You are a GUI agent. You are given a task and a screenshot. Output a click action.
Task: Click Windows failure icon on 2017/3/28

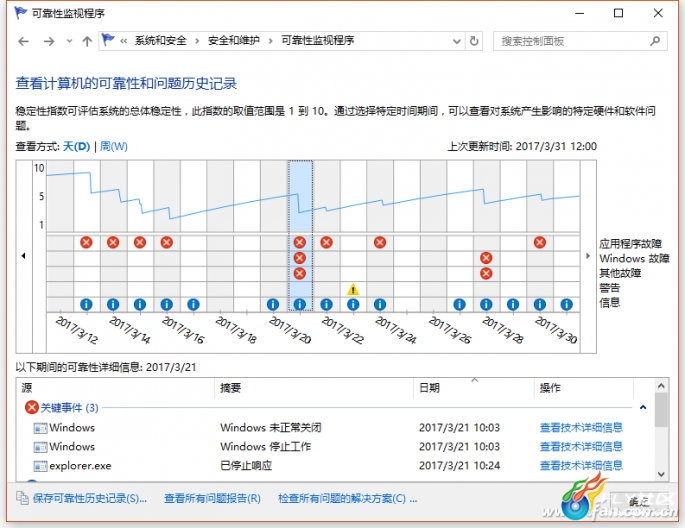click(x=486, y=258)
